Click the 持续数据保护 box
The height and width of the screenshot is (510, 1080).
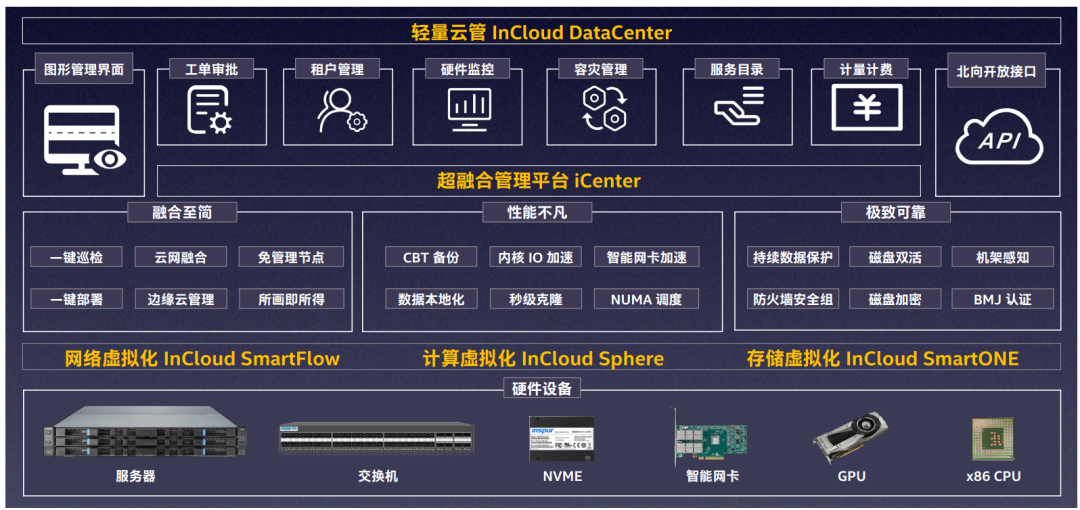tap(792, 257)
